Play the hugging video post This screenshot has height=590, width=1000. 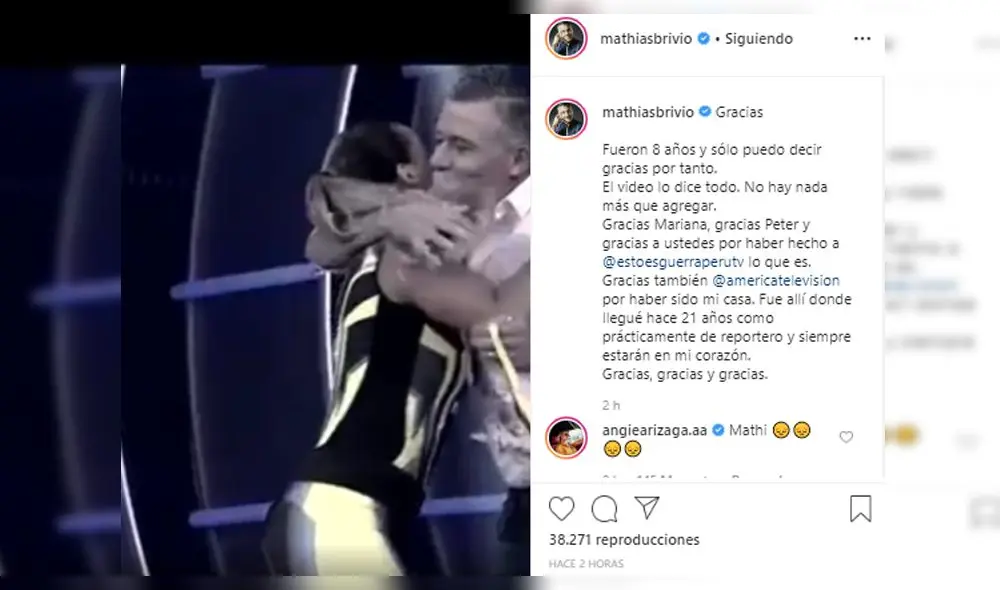pos(265,320)
